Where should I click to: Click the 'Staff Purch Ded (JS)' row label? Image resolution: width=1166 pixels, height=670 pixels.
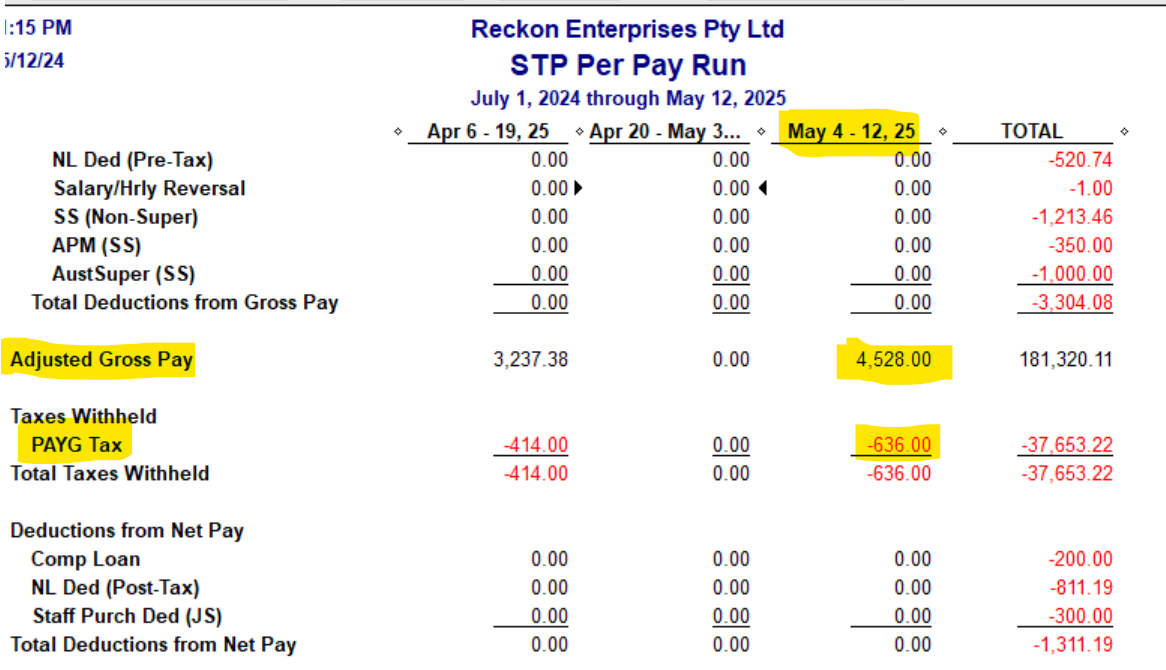click(x=127, y=616)
